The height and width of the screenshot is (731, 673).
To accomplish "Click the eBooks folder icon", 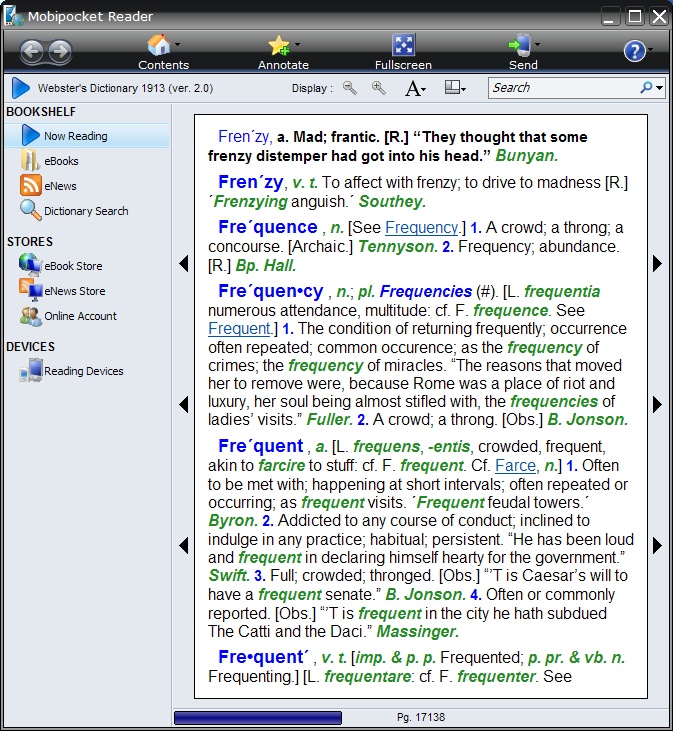I will (30, 160).
